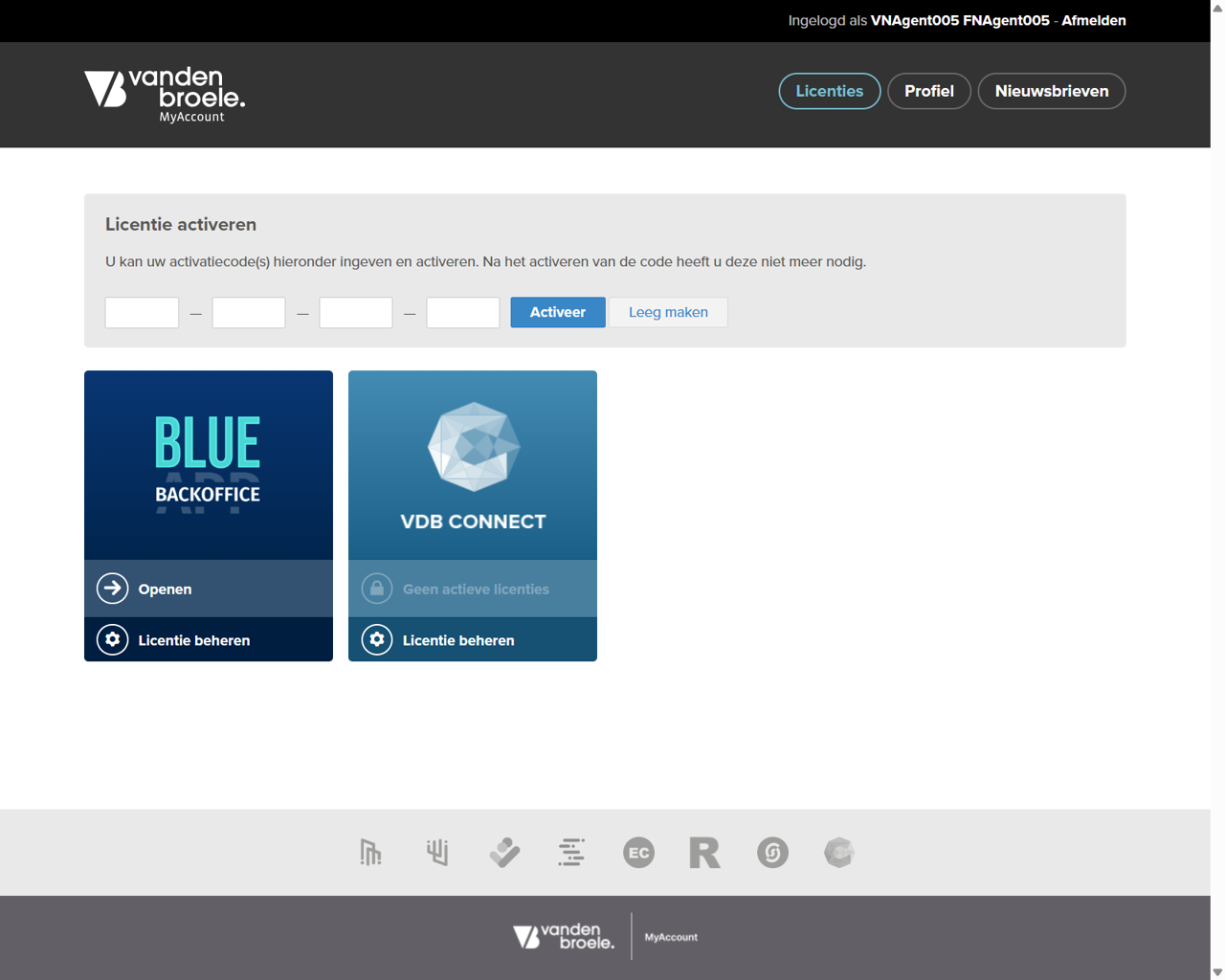Click the 'Geen actieve licenties' text
Image resolution: width=1225 pixels, height=980 pixels.
[476, 590]
